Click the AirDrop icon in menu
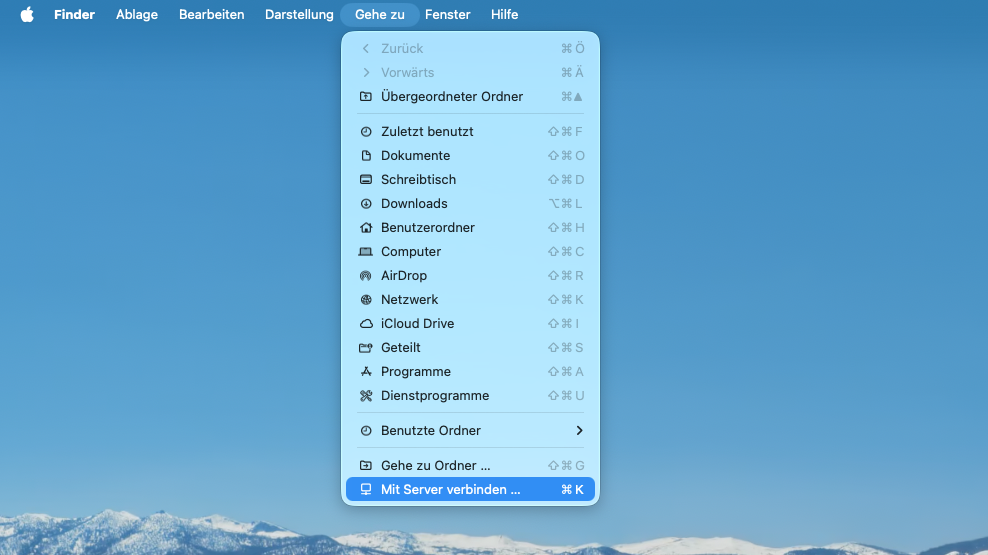The width and height of the screenshot is (988, 555). pos(365,276)
